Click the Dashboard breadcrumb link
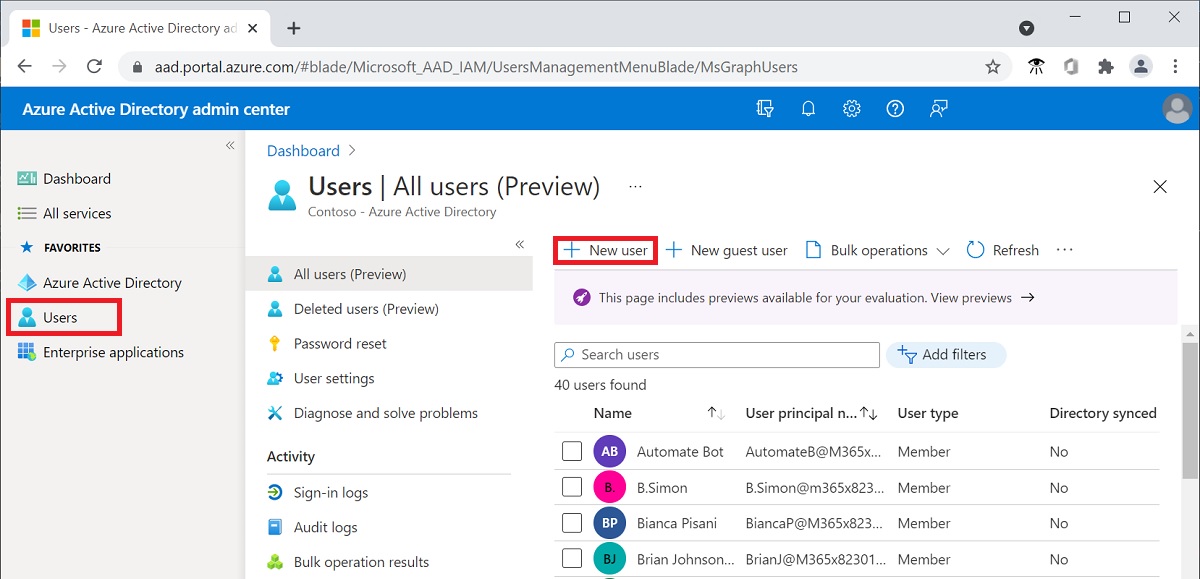The height and width of the screenshot is (579, 1200). coord(303,150)
